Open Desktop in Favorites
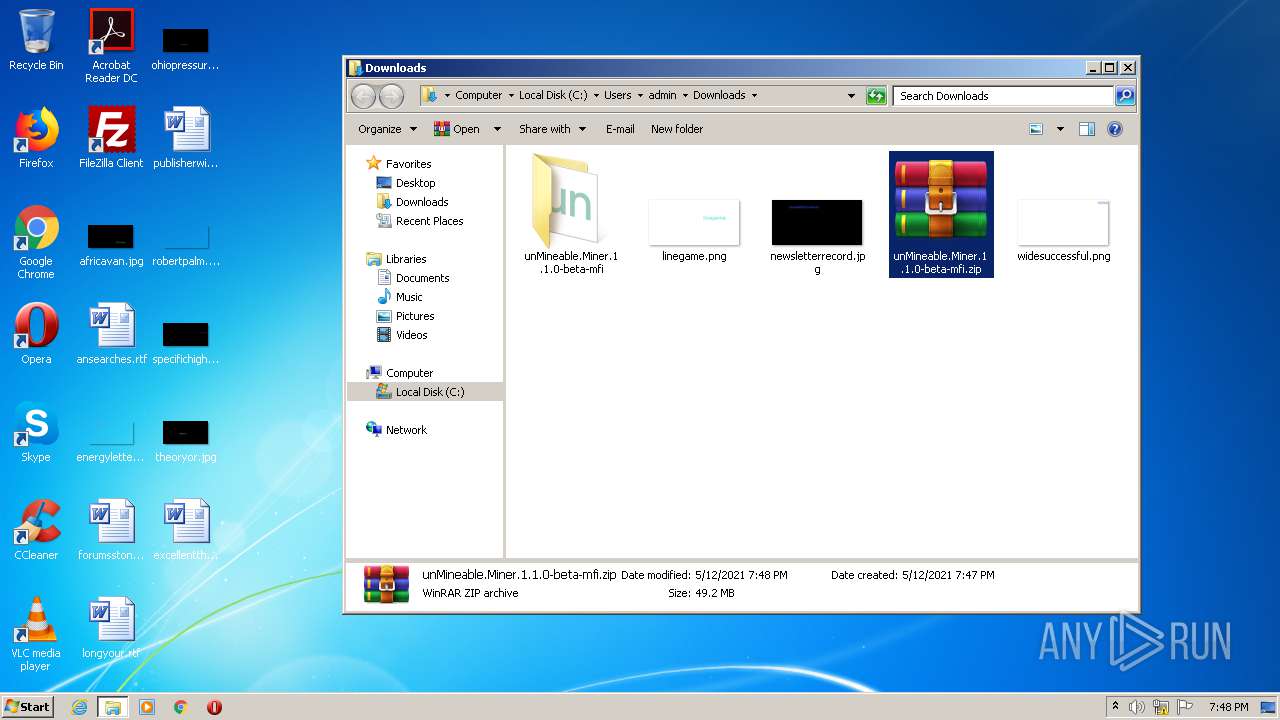 [415, 183]
